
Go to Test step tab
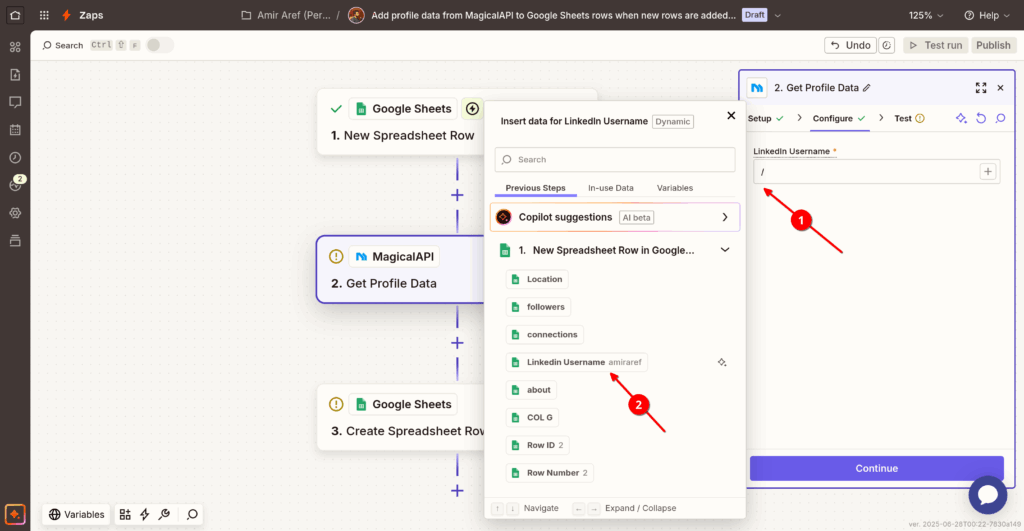909,118
